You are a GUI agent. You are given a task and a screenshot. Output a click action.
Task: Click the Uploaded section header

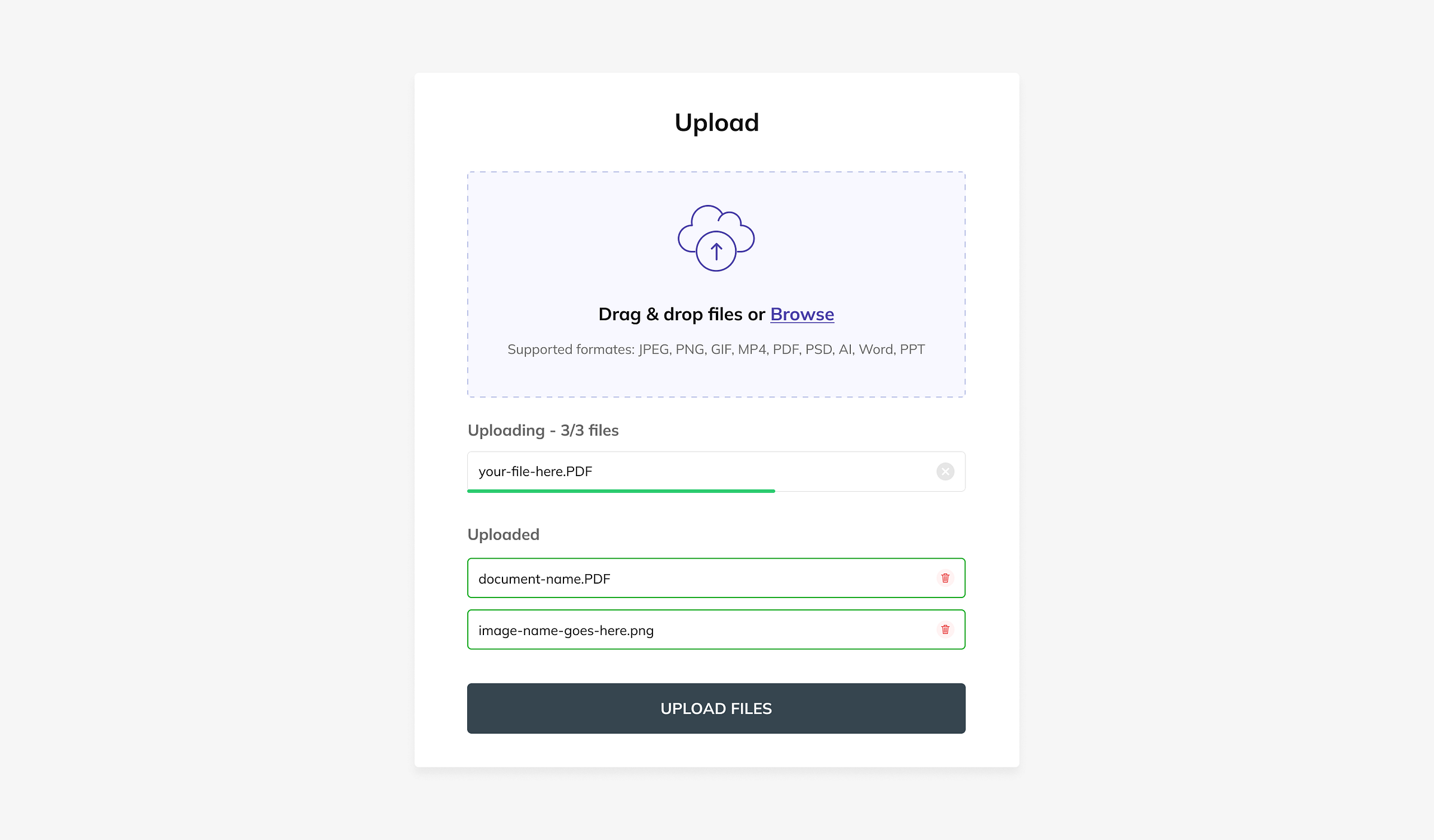[503, 534]
